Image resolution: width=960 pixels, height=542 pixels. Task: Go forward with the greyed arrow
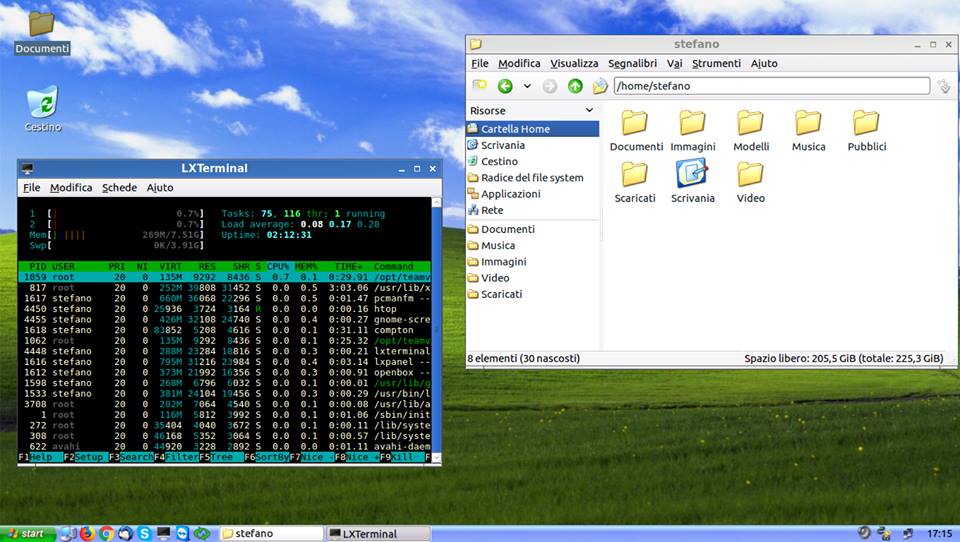[550, 86]
